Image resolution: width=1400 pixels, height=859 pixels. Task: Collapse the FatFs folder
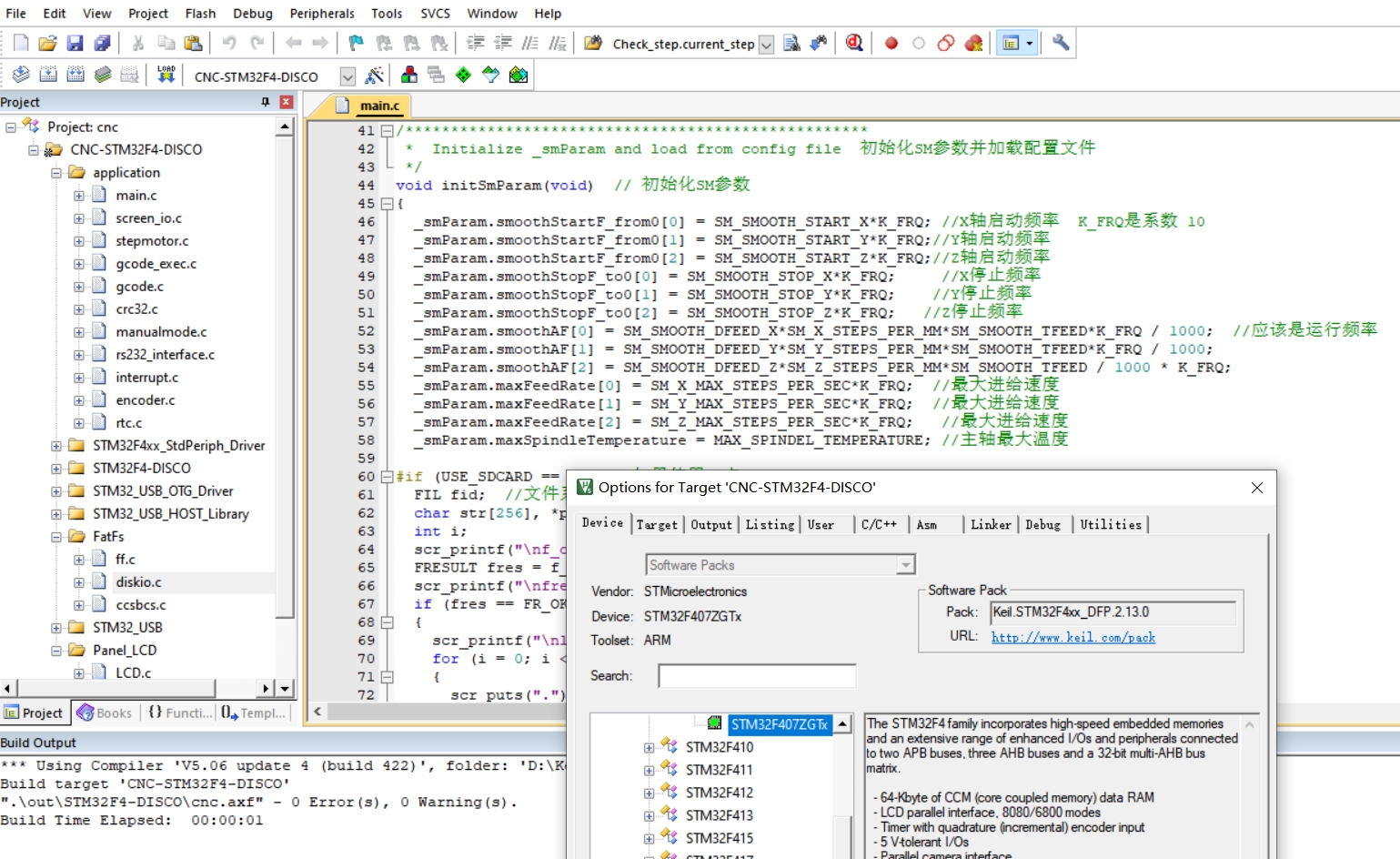56,537
